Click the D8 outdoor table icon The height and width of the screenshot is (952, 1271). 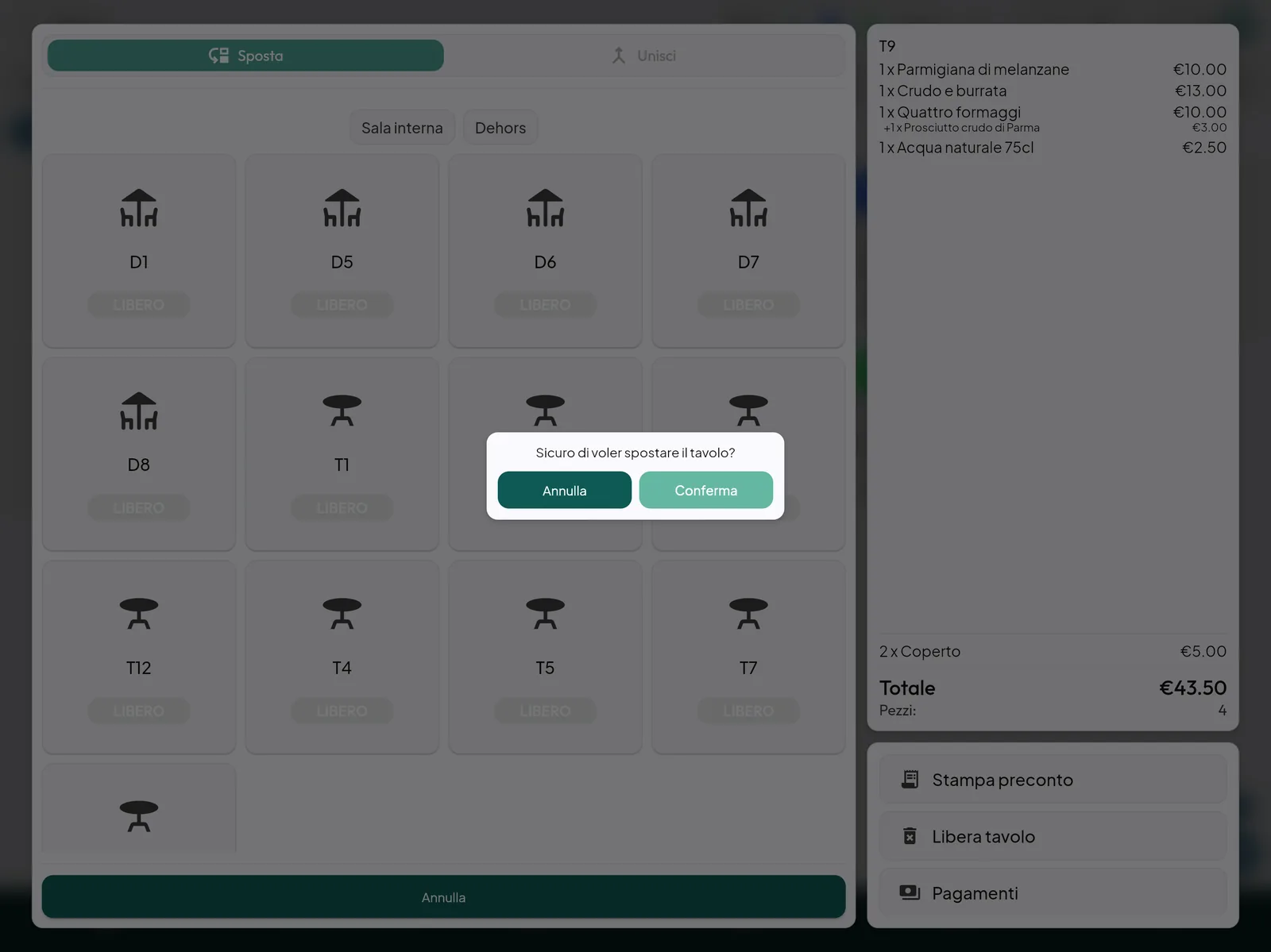(x=139, y=411)
